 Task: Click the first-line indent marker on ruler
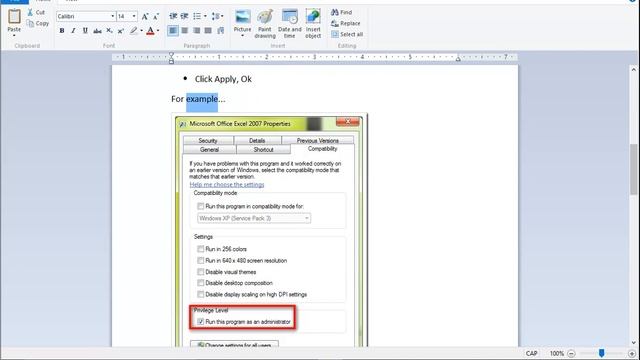[171, 54]
